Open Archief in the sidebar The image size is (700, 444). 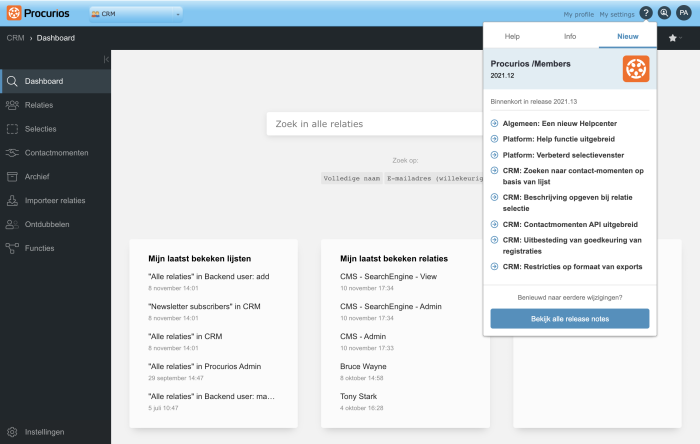(x=55, y=177)
